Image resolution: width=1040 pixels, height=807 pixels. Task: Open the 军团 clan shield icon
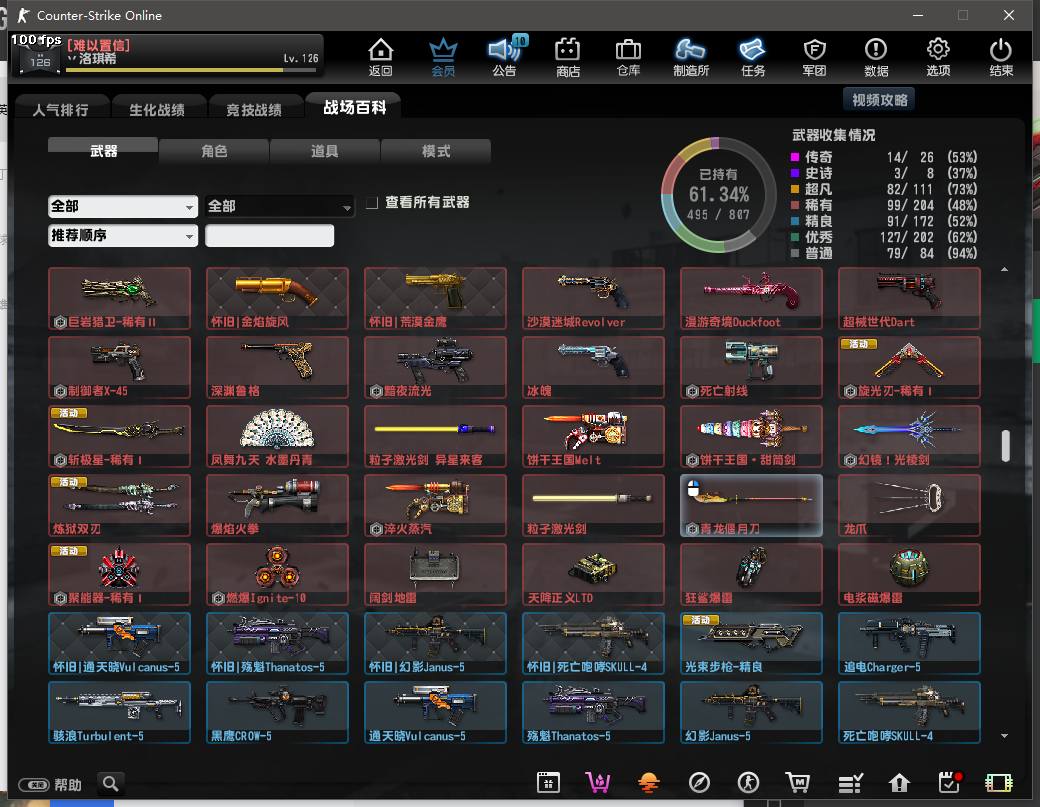814,57
